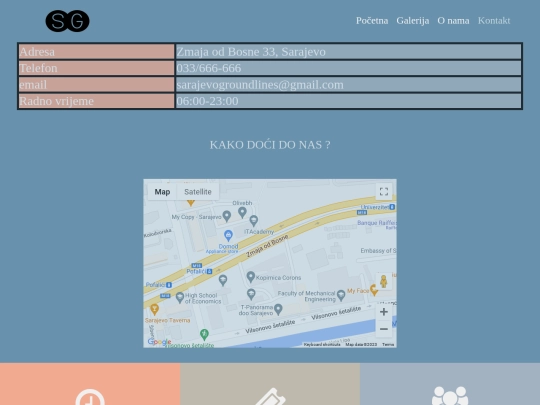Screen dimensions: 540x405
Task: Select the Domod appliance store pin
Action: click(x=228, y=236)
